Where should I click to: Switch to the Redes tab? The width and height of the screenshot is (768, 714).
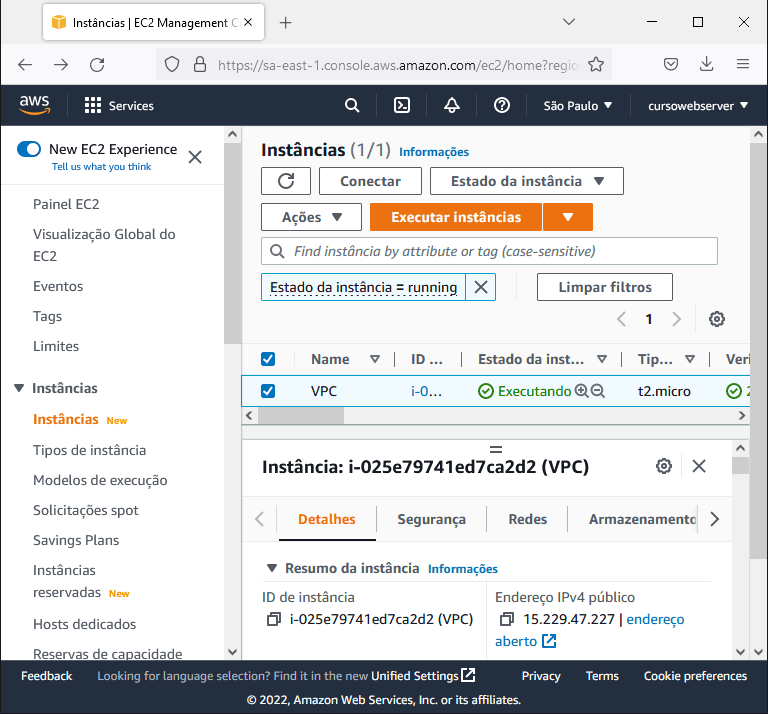click(528, 519)
